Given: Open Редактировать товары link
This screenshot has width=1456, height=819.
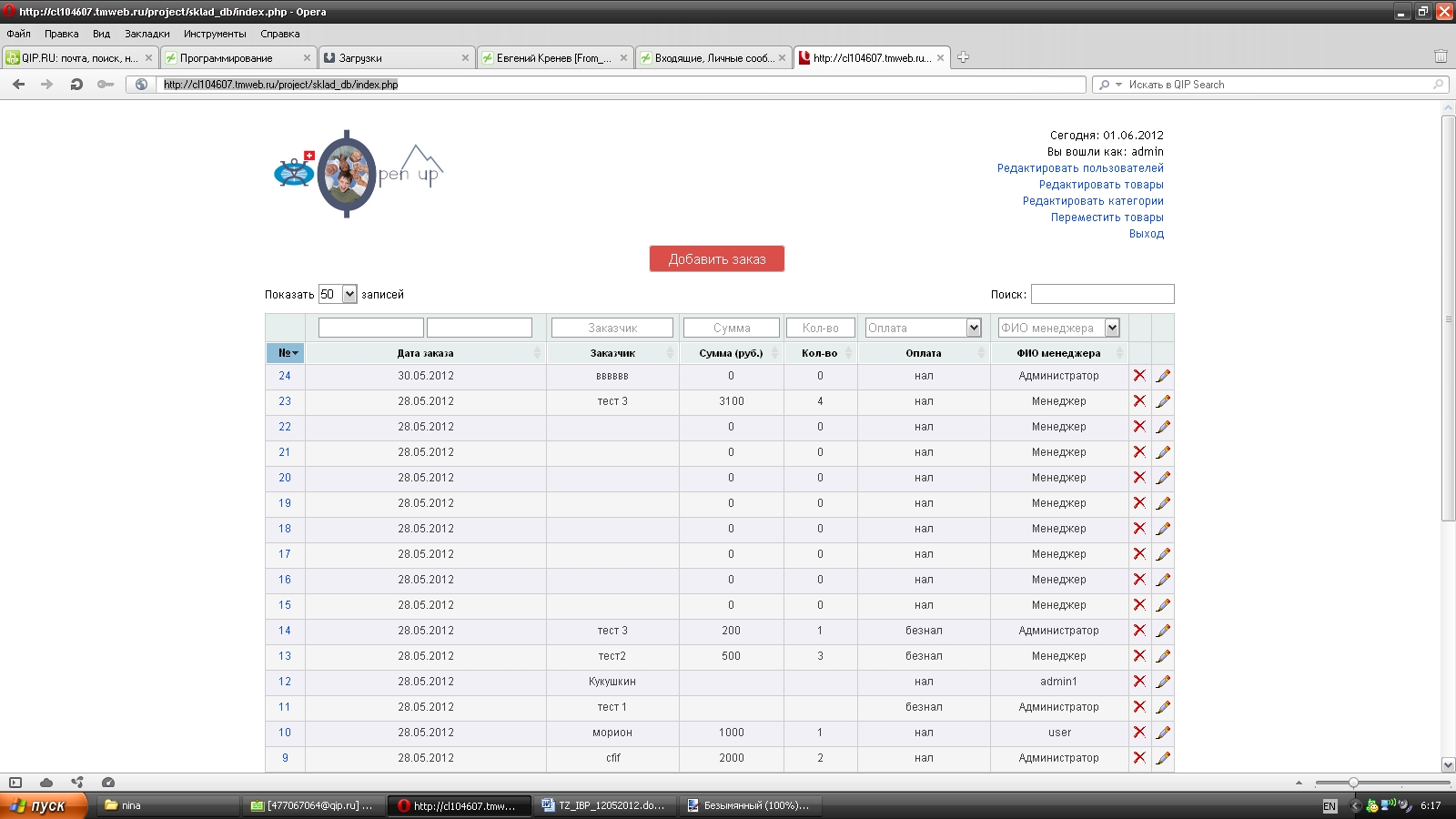Looking at the screenshot, I should 1101,185.
